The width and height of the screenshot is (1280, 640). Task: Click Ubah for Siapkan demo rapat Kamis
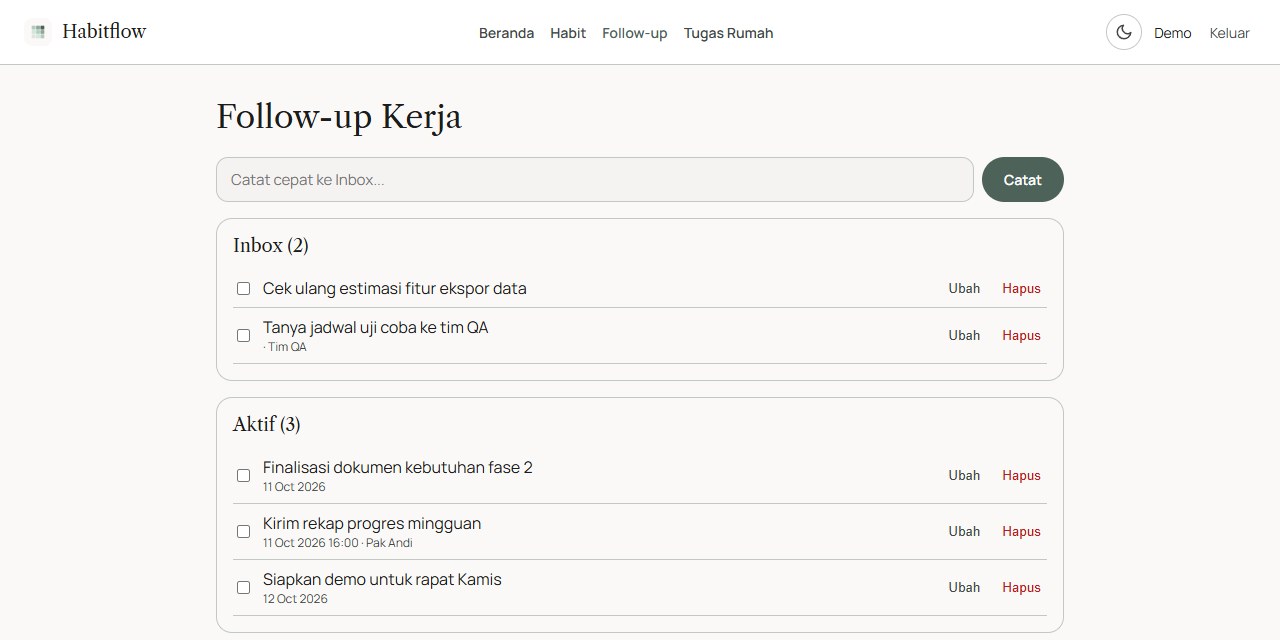[964, 587]
